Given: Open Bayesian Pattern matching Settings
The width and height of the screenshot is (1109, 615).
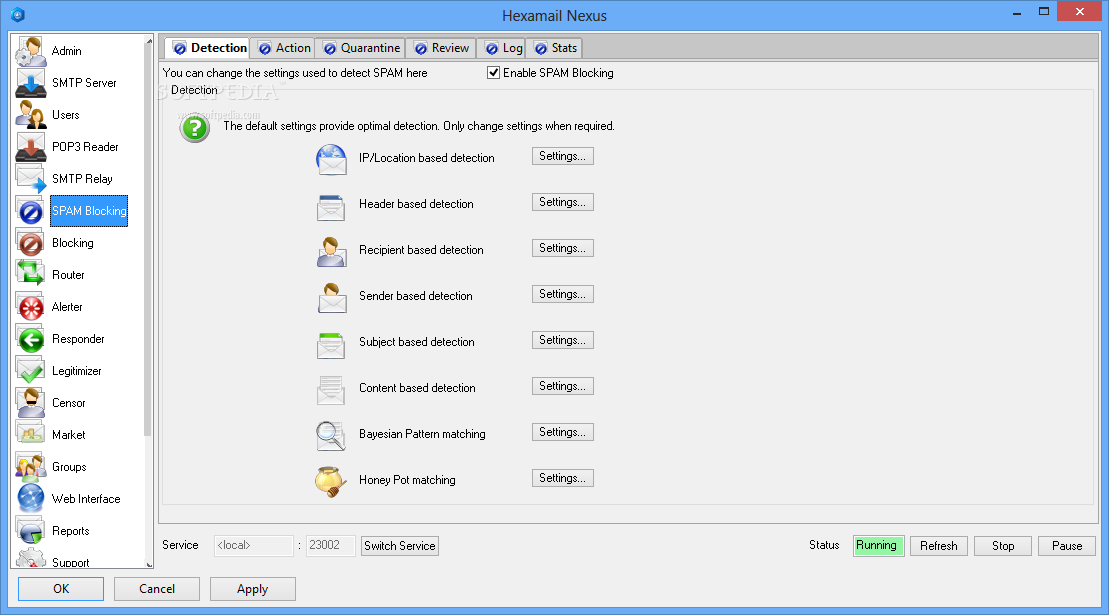Looking at the screenshot, I should point(562,432).
